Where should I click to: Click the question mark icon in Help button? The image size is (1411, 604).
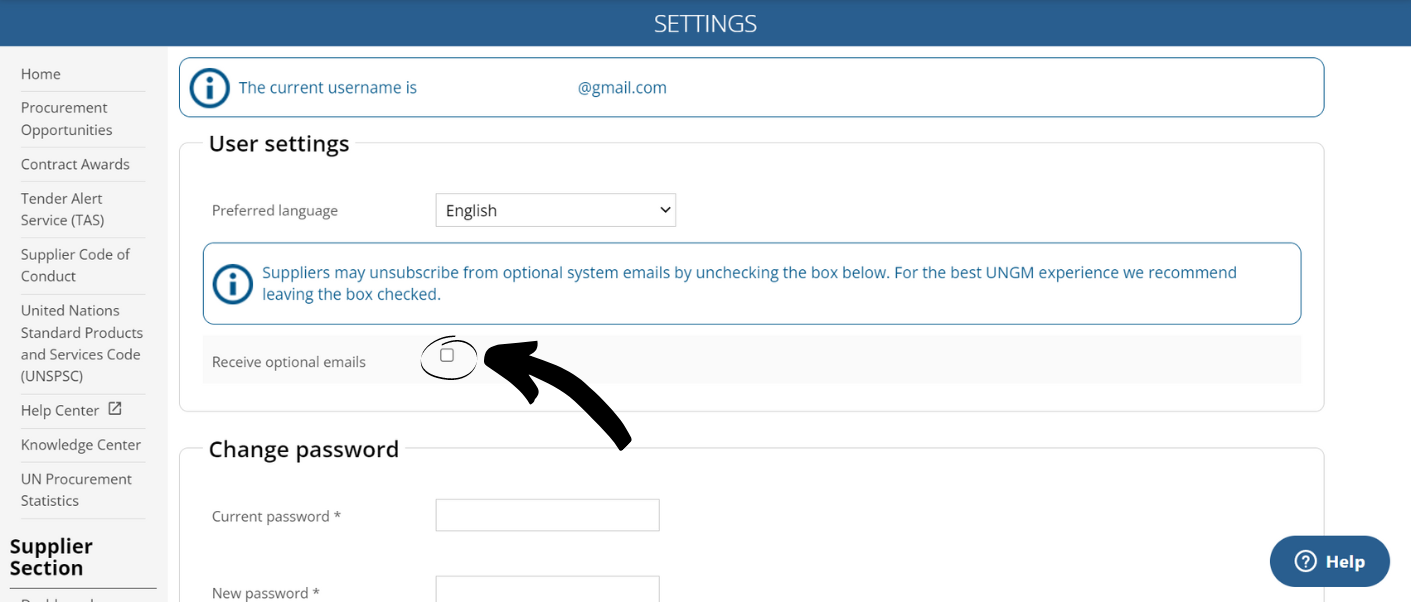[x=1305, y=561]
